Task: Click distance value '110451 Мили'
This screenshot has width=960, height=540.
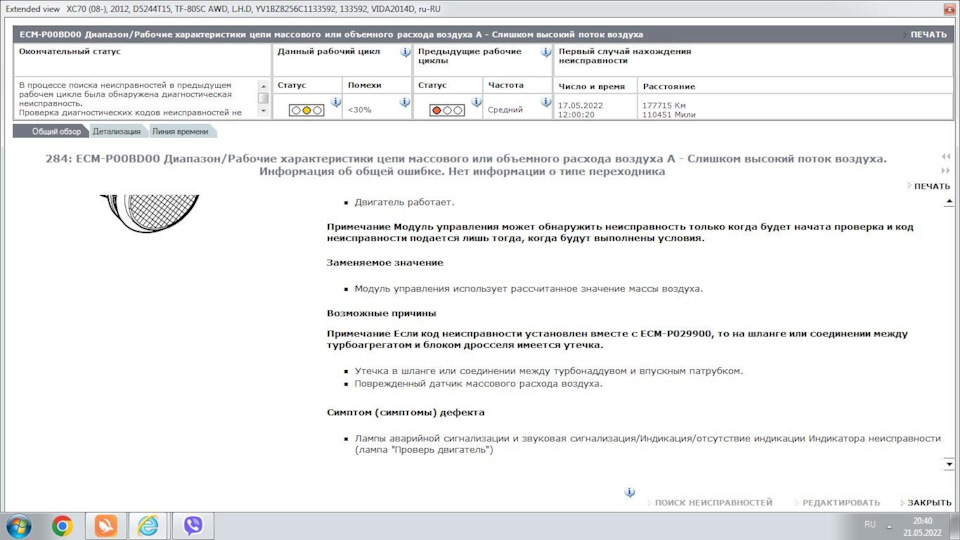Action: pyautogui.click(x=669, y=114)
